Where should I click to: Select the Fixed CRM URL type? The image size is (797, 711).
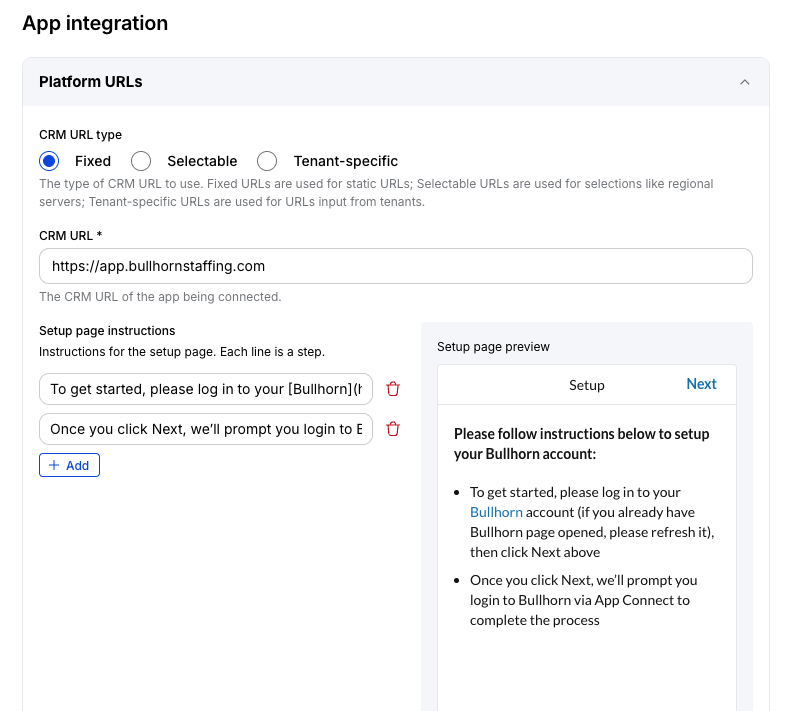coord(49,161)
